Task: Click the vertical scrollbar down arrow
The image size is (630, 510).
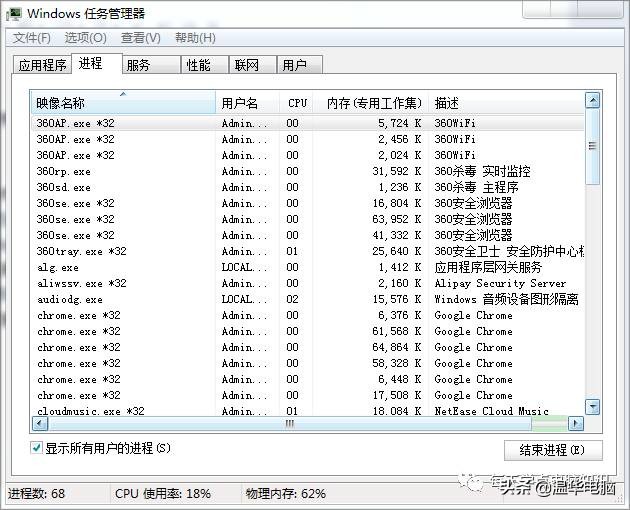Action: 593,407
